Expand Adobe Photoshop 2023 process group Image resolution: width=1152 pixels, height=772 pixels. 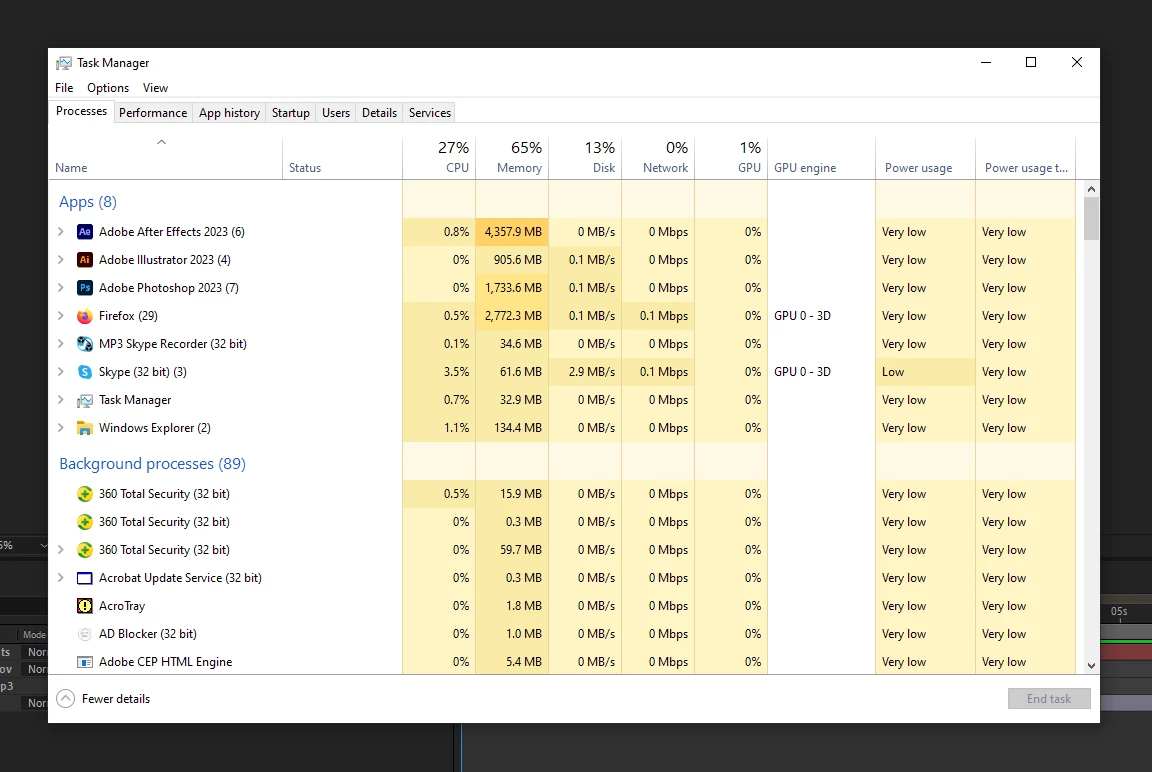click(60, 288)
